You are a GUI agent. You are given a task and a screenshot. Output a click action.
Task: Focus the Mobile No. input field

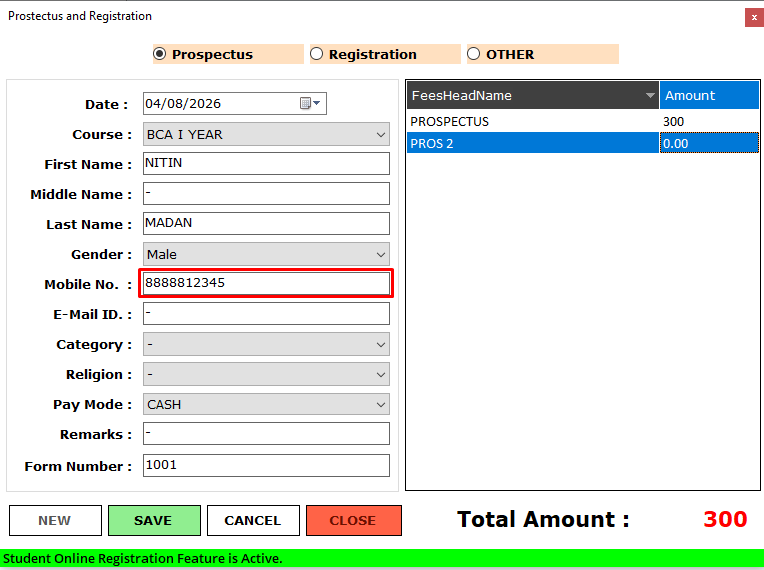pyautogui.click(x=266, y=283)
